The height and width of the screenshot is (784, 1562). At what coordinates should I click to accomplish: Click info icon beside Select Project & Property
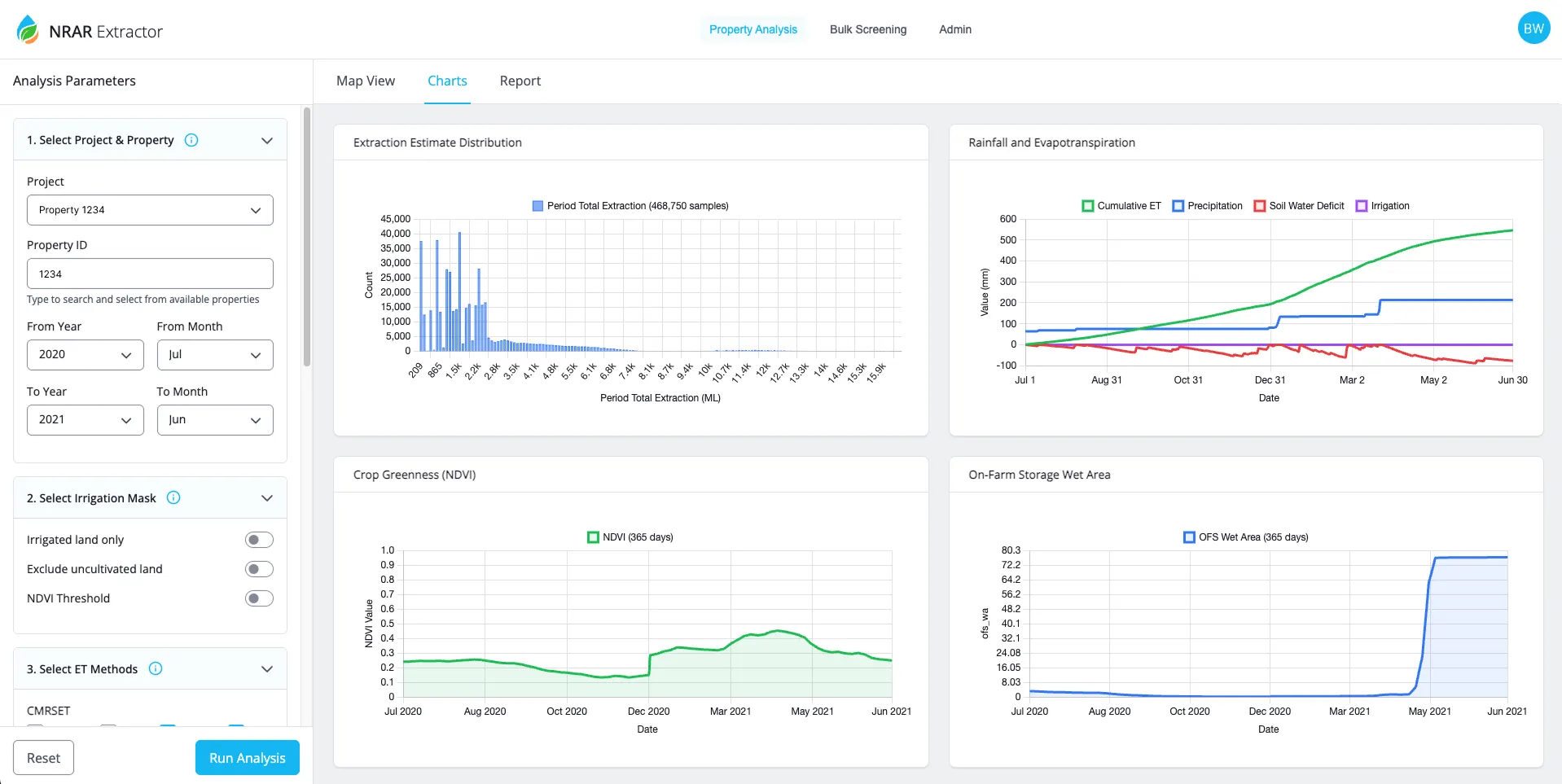click(191, 140)
